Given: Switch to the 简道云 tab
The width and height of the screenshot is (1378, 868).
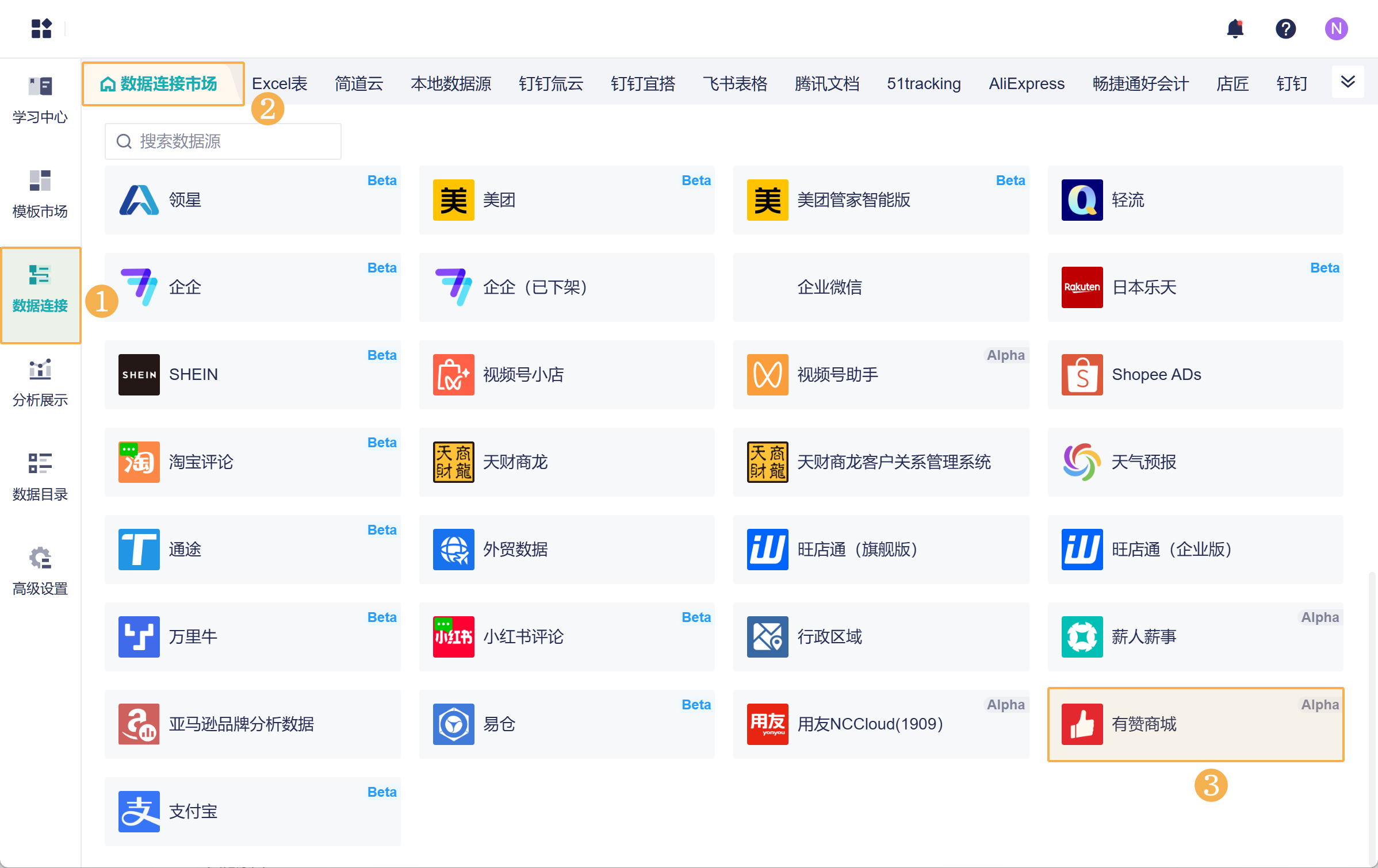Looking at the screenshot, I should tap(359, 83).
